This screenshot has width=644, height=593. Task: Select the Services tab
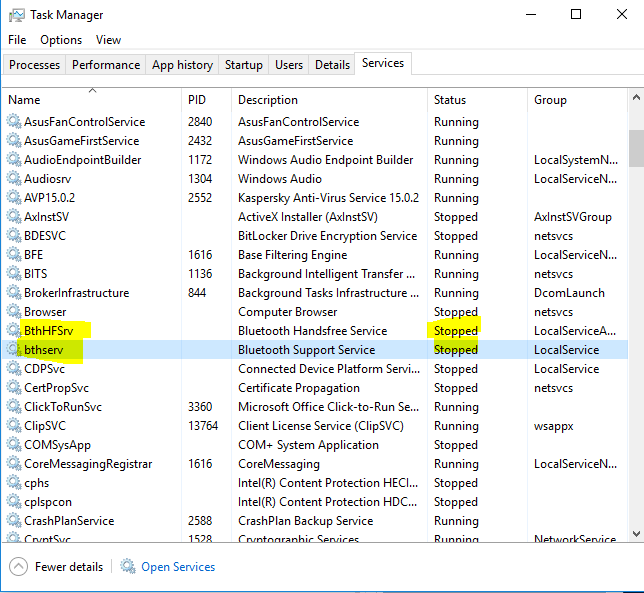[383, 63]
